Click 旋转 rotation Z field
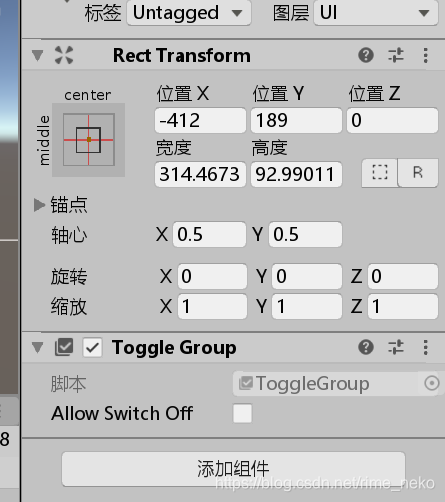 [x=403, y=276]
